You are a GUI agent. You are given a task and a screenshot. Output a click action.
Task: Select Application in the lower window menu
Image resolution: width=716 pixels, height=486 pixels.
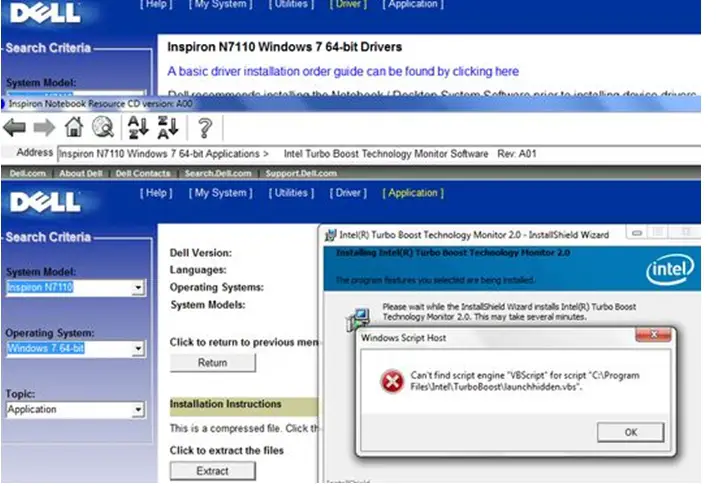(x=413, y=193)
